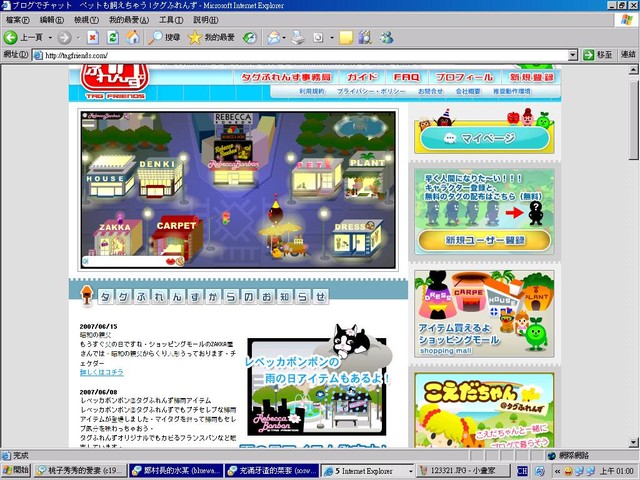Open the 說明 (Help) menu
The image size is (640, 480).
205,20
